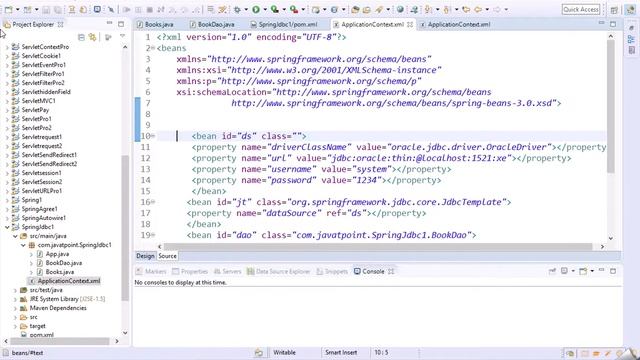Image resolution: width=640 pixels, height=360 pixels.
Task: Switch to the Source tab
Action: click(167, 256)
